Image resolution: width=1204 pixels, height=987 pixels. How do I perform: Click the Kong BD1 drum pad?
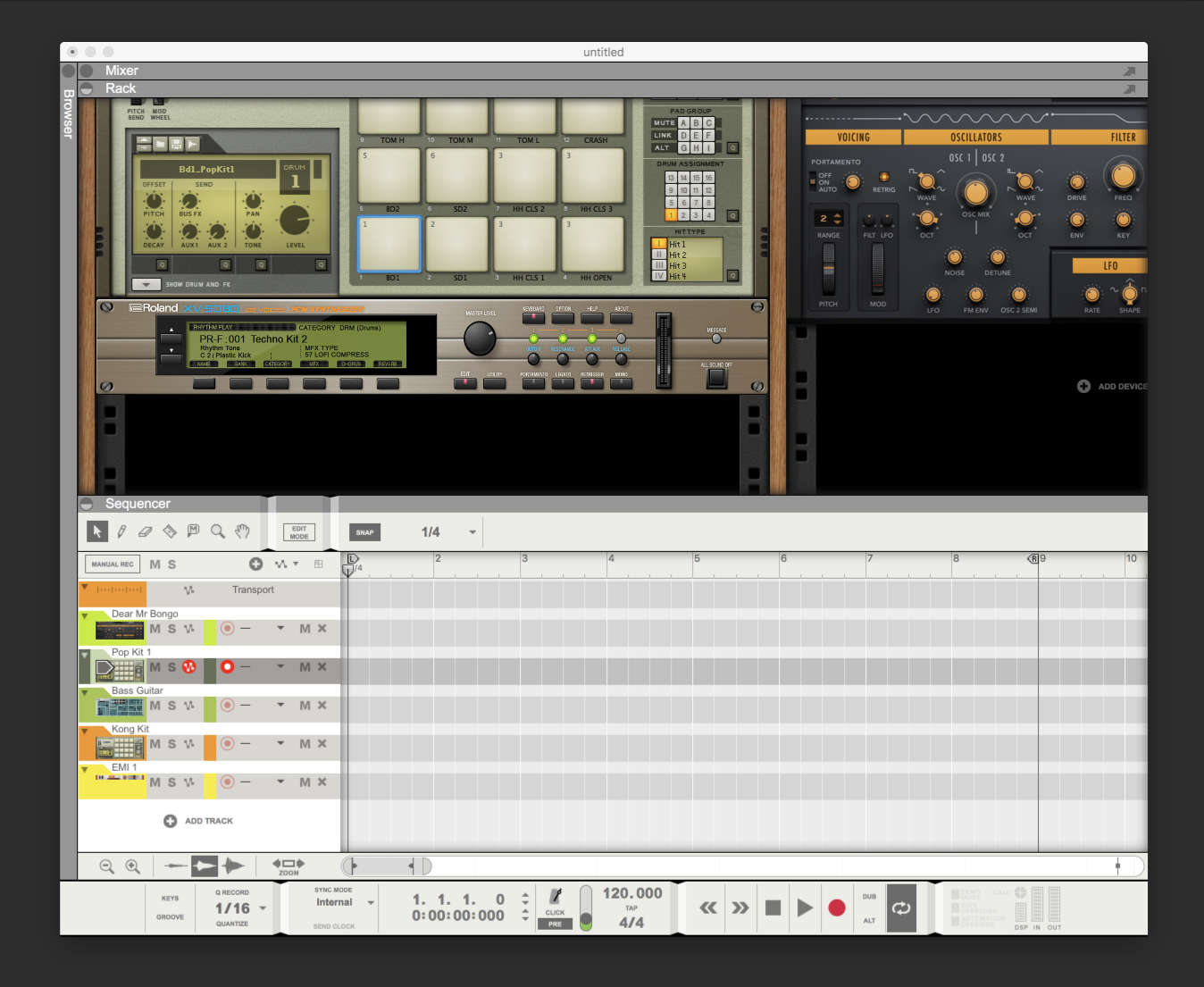tap(389, 244)
